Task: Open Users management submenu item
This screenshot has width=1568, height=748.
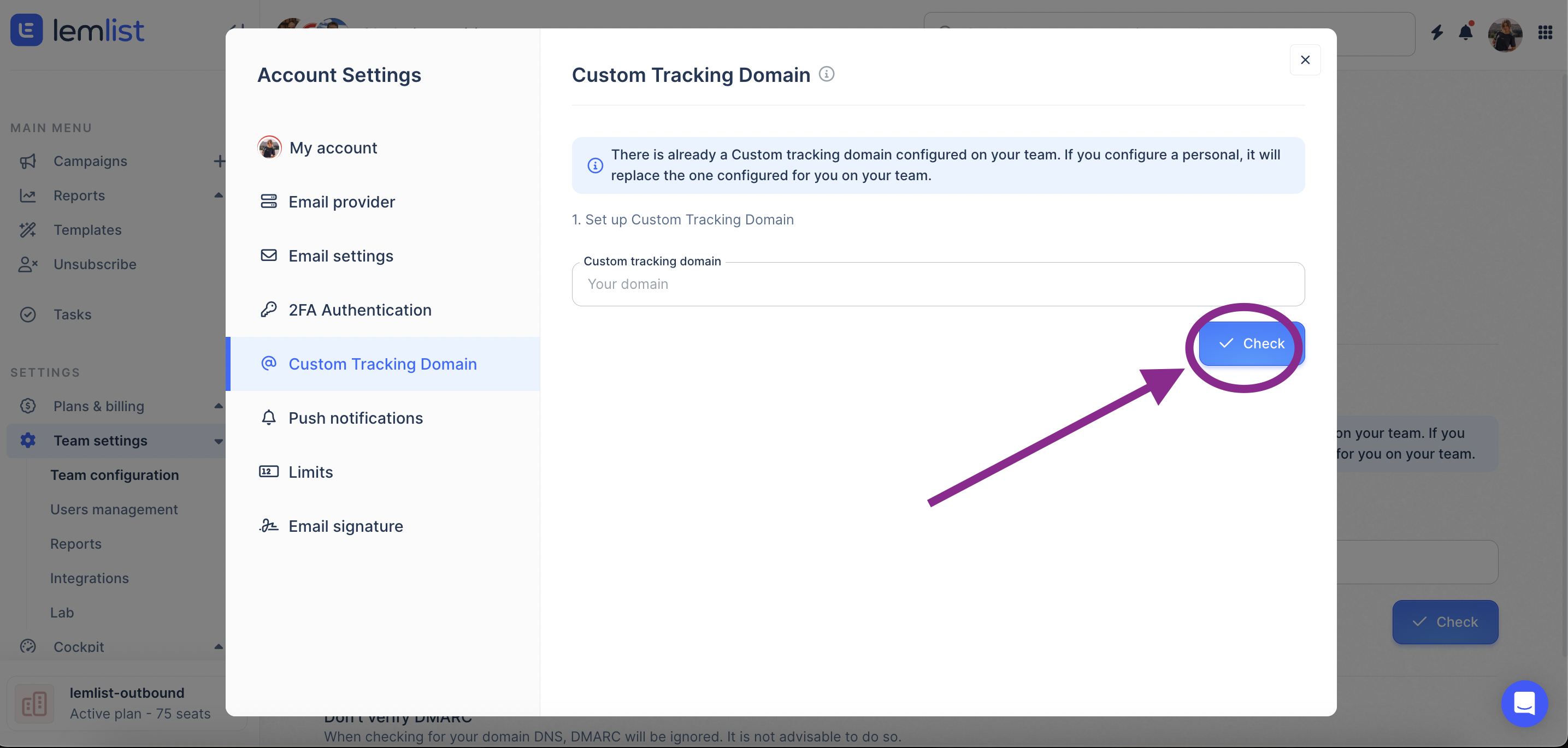Action: click(114, 509)
